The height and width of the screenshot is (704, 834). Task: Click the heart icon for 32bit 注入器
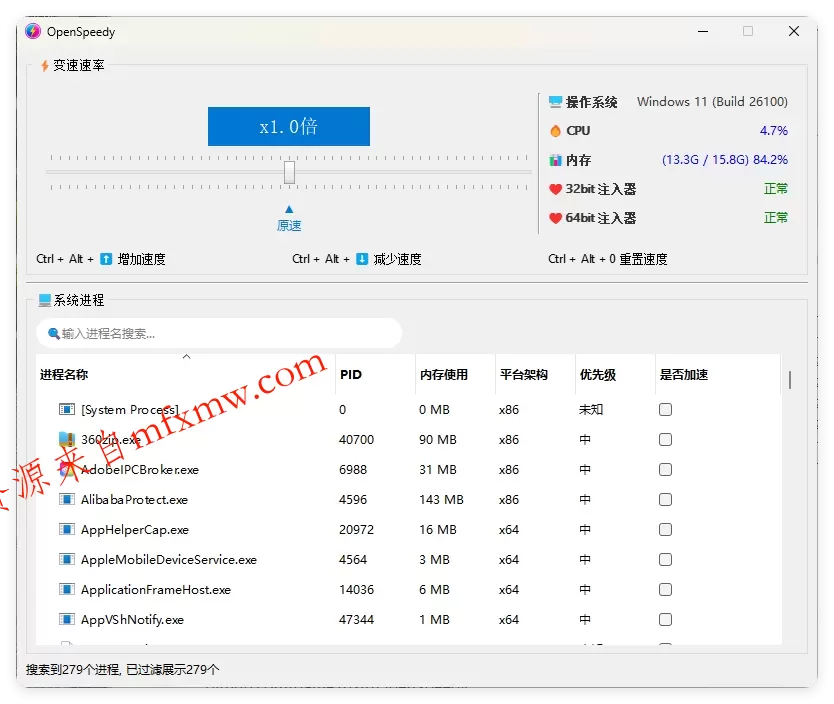click(x=555, y=189)
